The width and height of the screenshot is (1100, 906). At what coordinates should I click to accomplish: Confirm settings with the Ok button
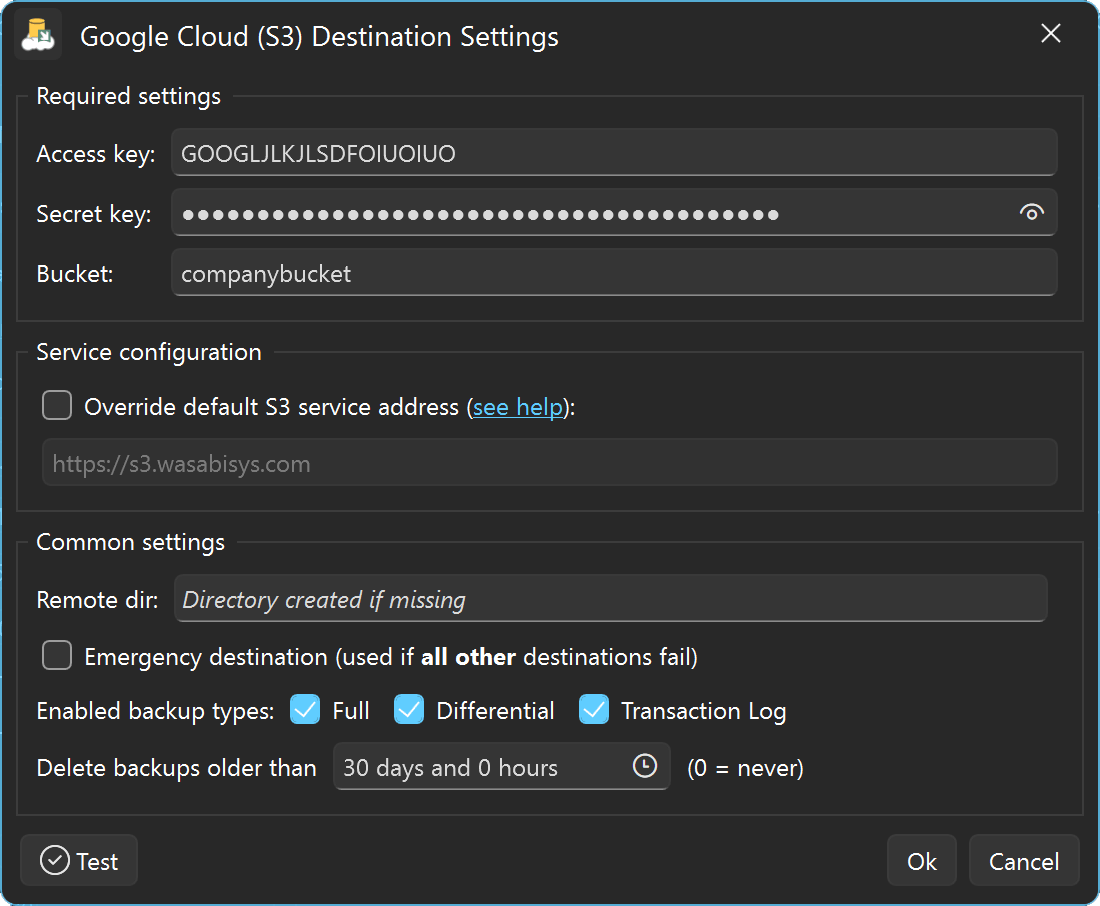[921, 861]
